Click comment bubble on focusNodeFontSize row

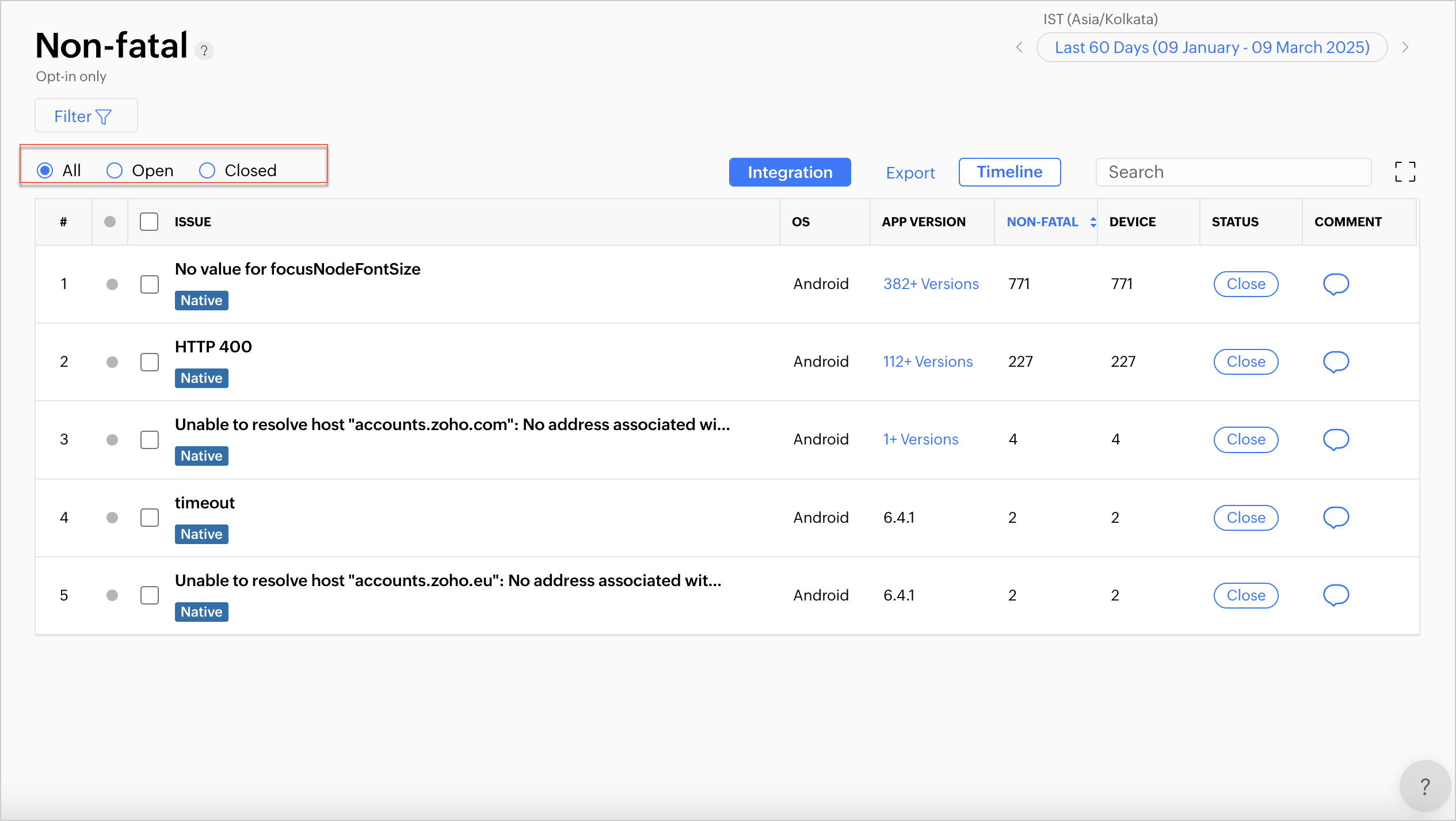point(1336,284)
